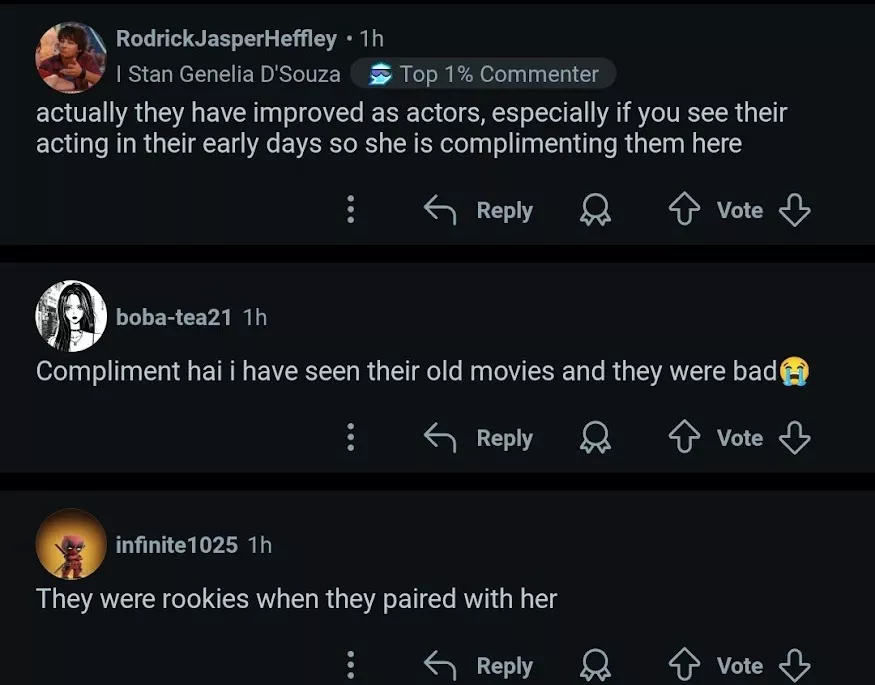875x685 pixels.
Task: Upvote infinite1025's comment
Action: pyautogui.click(x=684, y=666)
